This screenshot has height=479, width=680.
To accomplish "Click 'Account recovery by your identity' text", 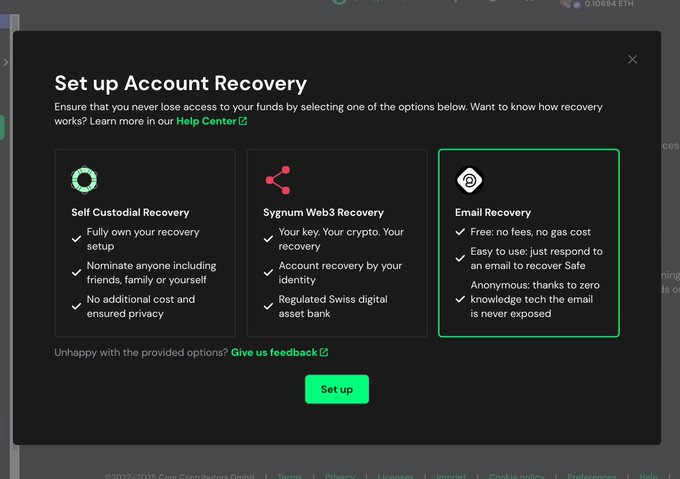I will point(340,273).
